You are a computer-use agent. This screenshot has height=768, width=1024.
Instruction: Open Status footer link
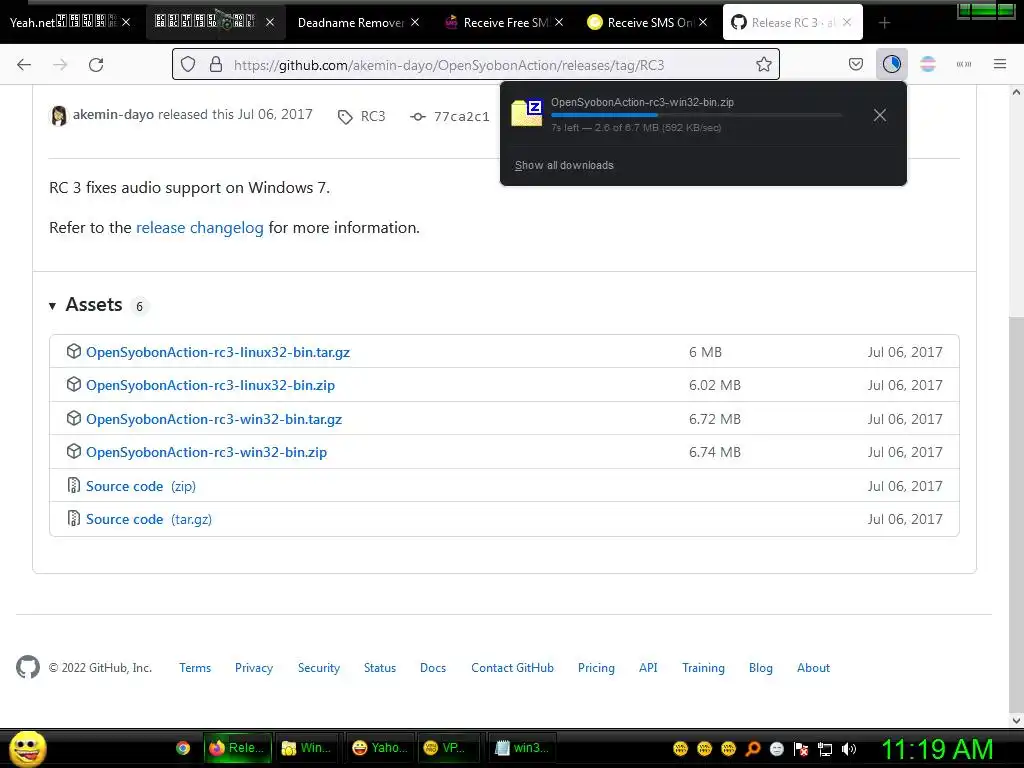click(379, 667)
